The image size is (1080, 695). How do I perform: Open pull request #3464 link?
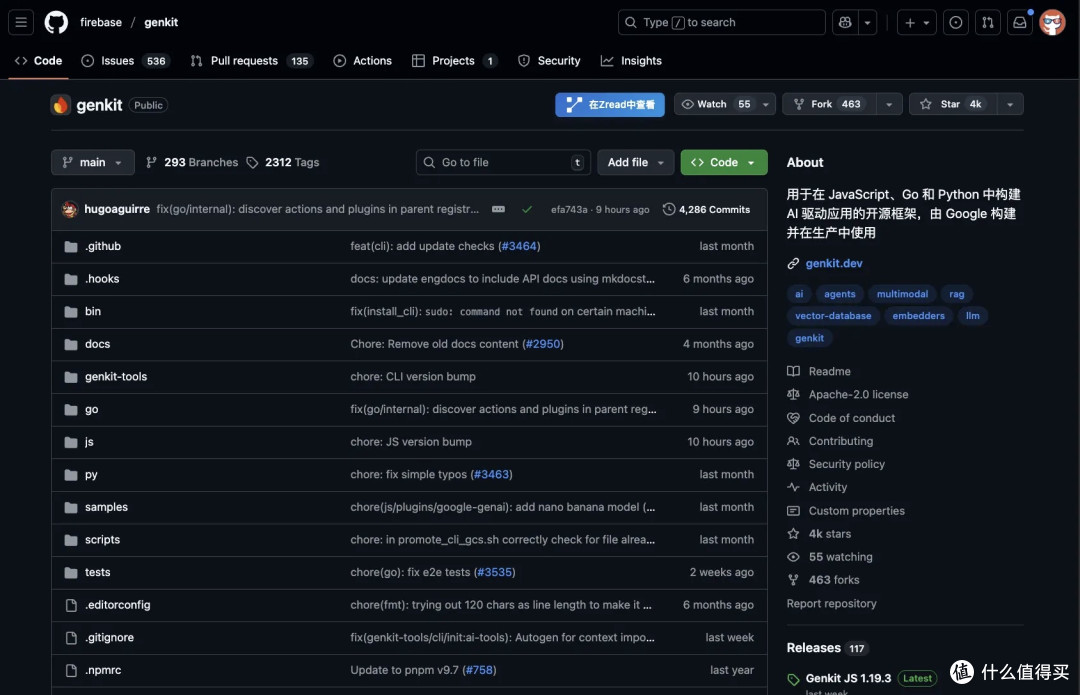pos(519,246)
